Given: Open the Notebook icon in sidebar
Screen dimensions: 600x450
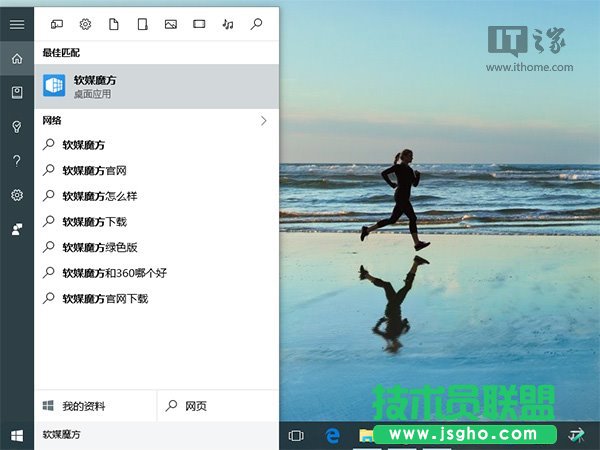Looking at the screenshot, I should click(x=16, y=92).
